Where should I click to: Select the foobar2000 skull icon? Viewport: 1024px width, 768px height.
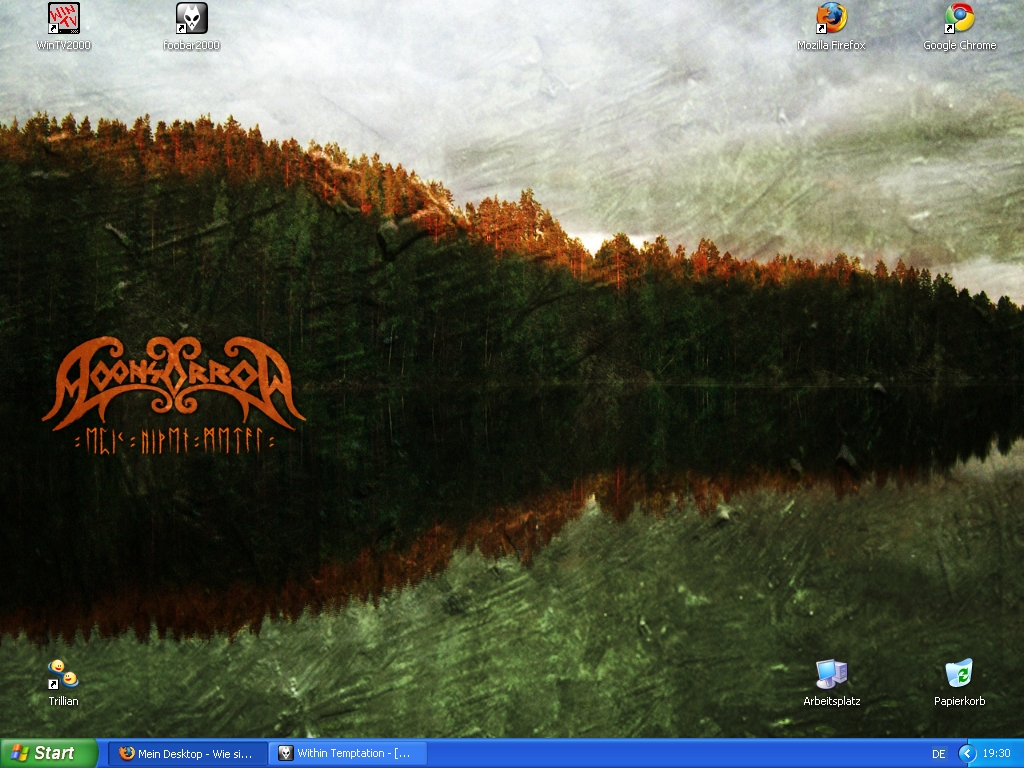point(191,18)
